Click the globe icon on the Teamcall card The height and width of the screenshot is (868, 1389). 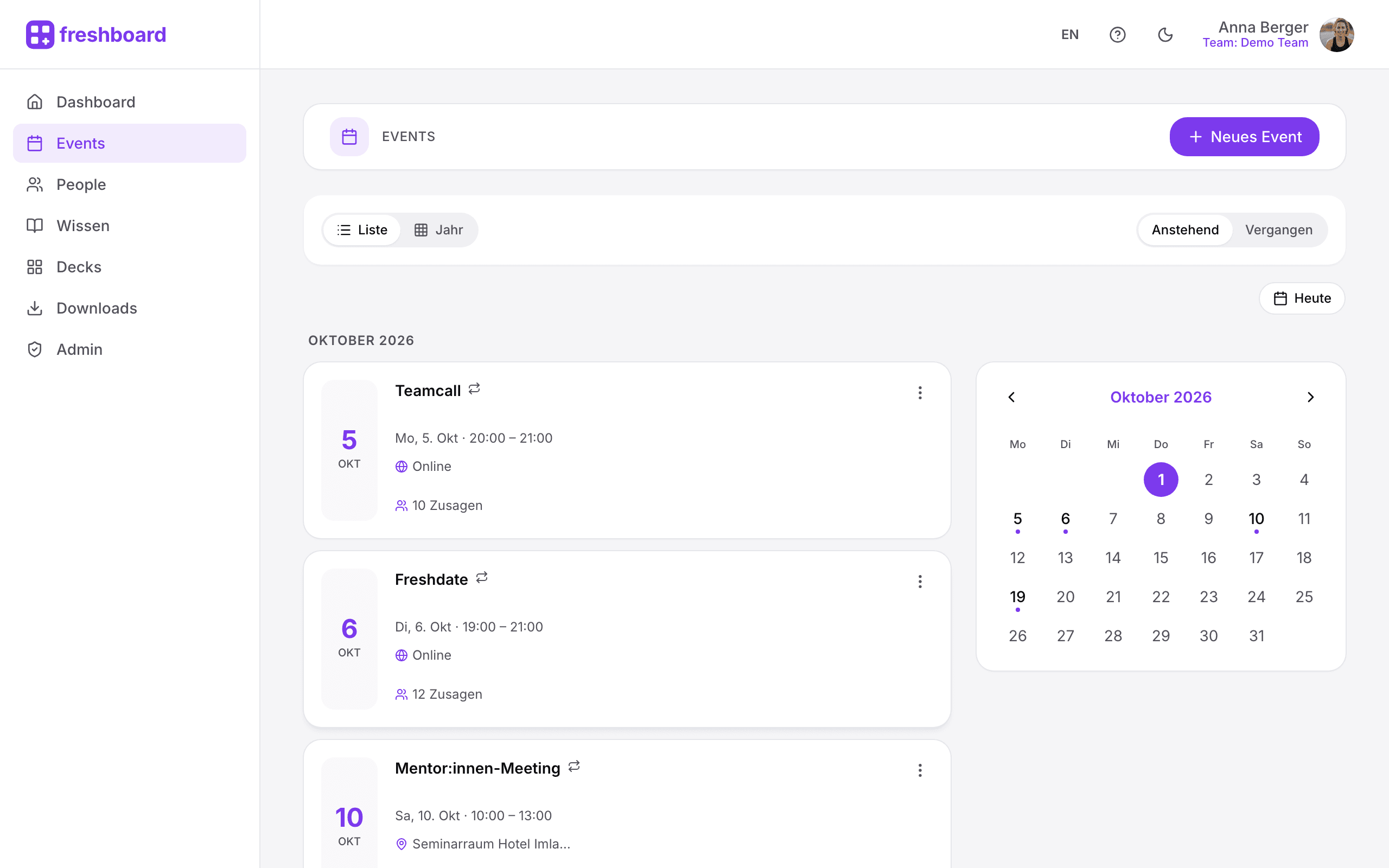coord(401,467)
